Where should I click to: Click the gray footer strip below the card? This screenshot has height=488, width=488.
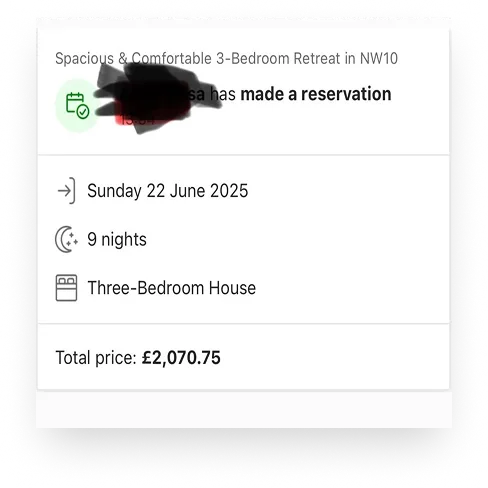(244, 409)
